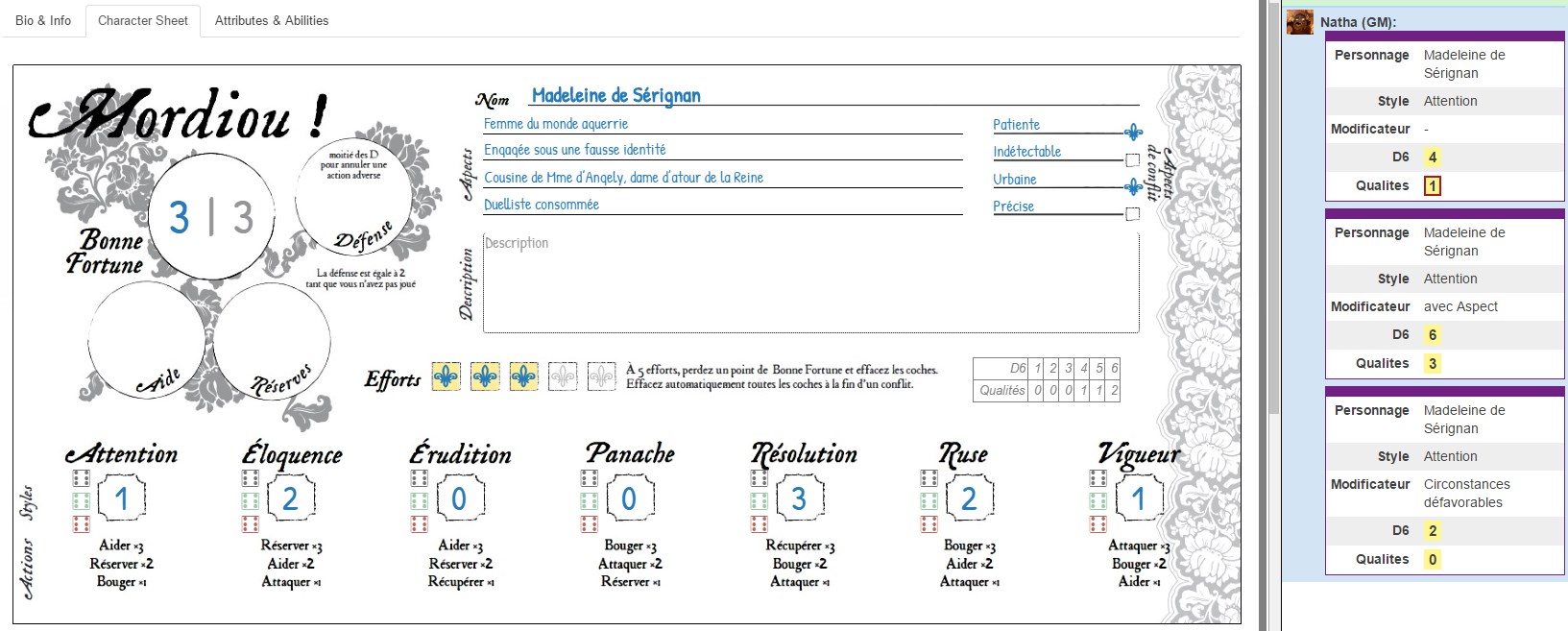This screenshot has height=631, width=1568.
Task: Edit the Patiente conflict aspect field
Action: click(1057, 125)
